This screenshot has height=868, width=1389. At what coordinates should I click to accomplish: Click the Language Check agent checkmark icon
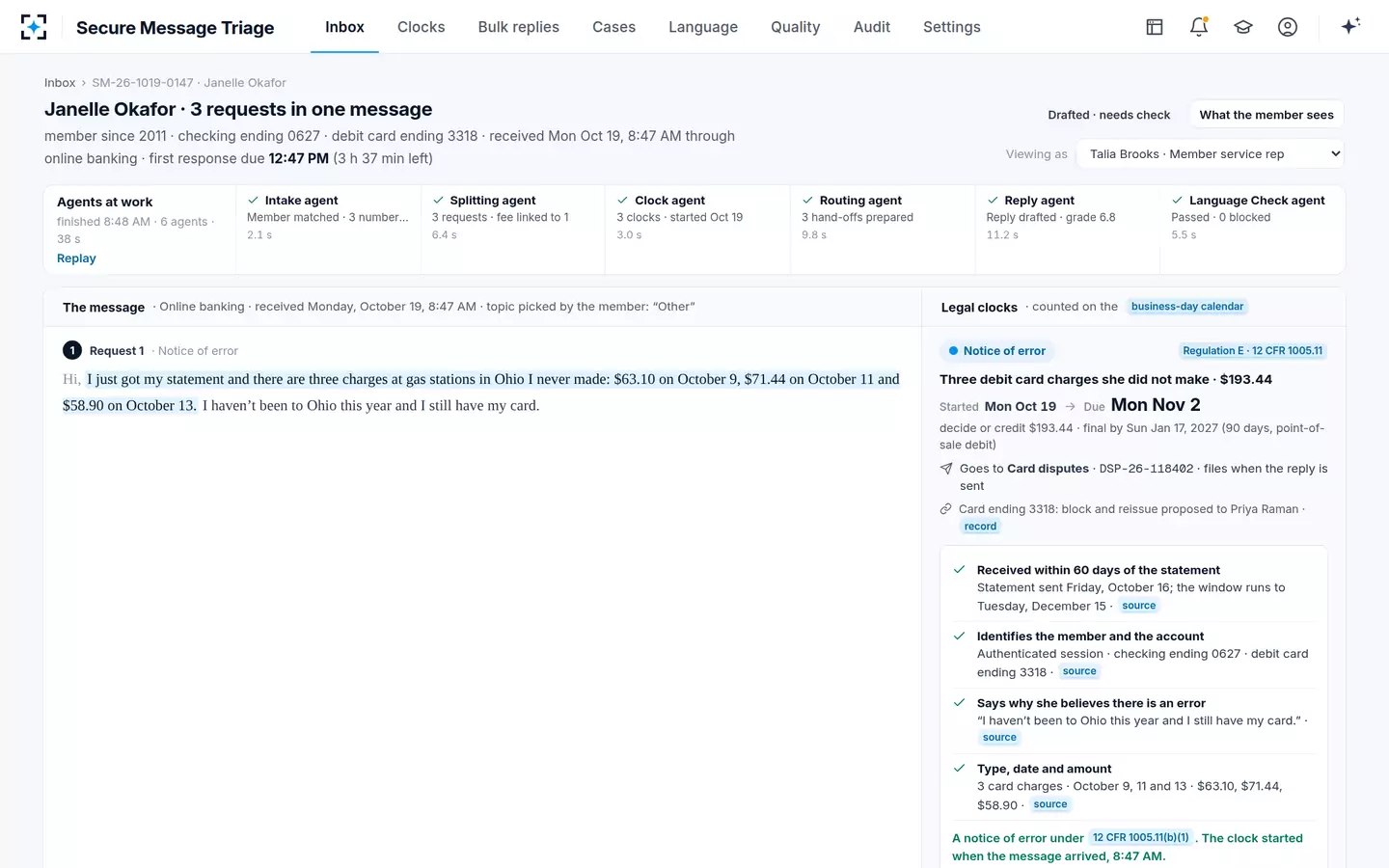click(1178, 201)
